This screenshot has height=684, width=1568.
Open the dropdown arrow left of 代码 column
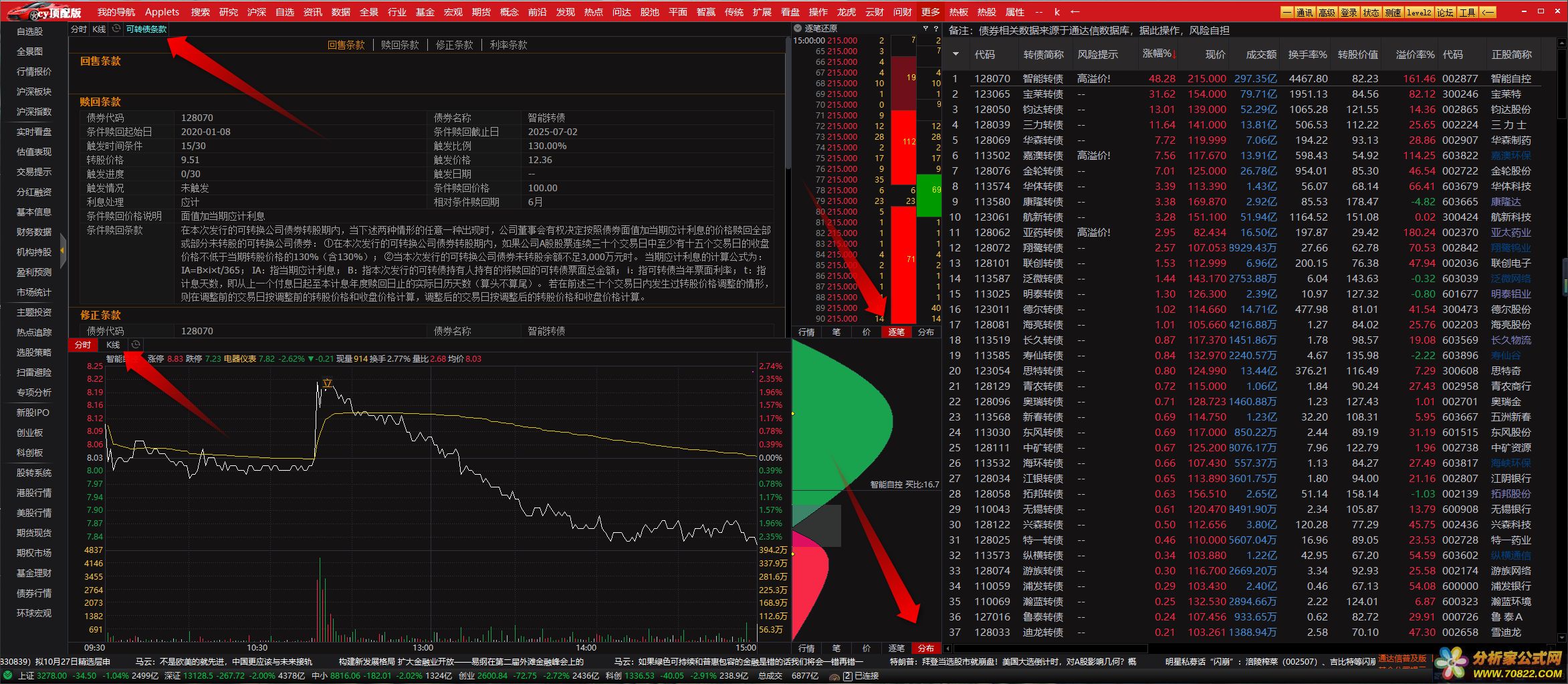pyautogui.click(x=956, y=54)
